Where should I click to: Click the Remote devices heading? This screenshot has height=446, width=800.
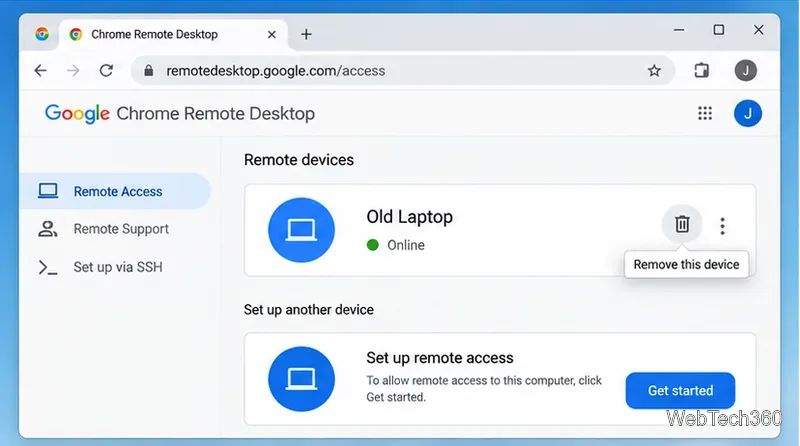pos(298,160)
